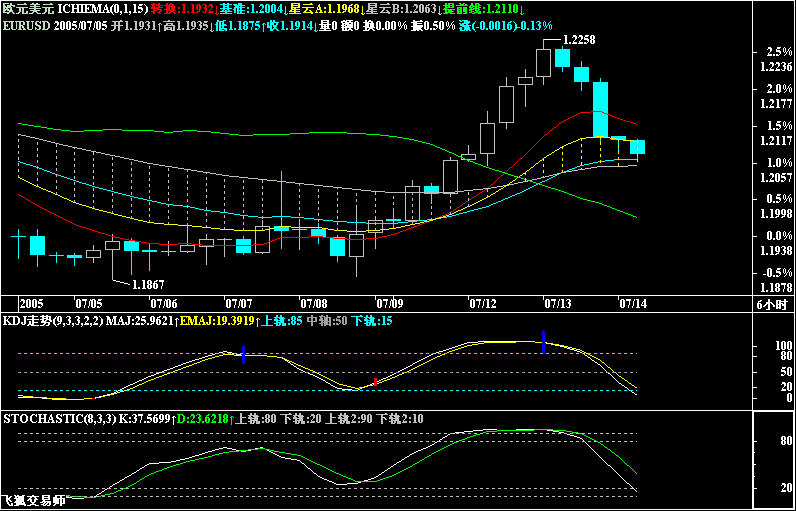Click the 1.1938 price axis label

(x=778, y=251)
